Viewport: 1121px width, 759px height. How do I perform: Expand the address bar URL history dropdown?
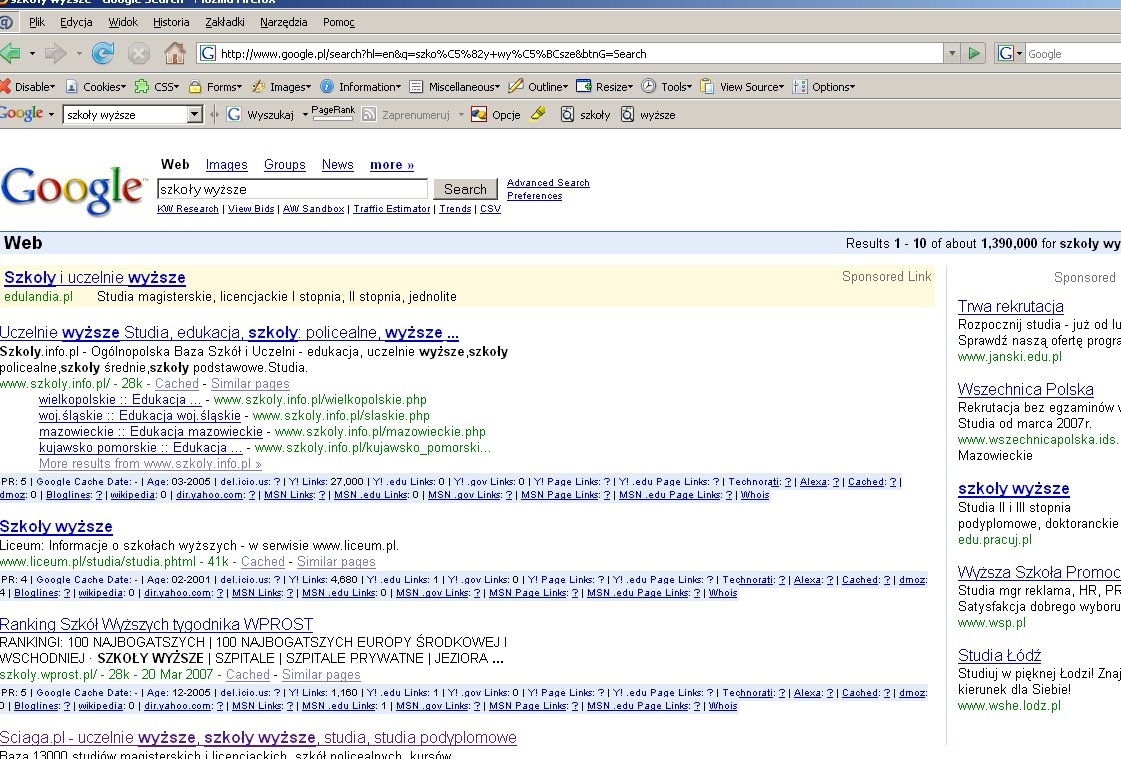tap(952, 54)
